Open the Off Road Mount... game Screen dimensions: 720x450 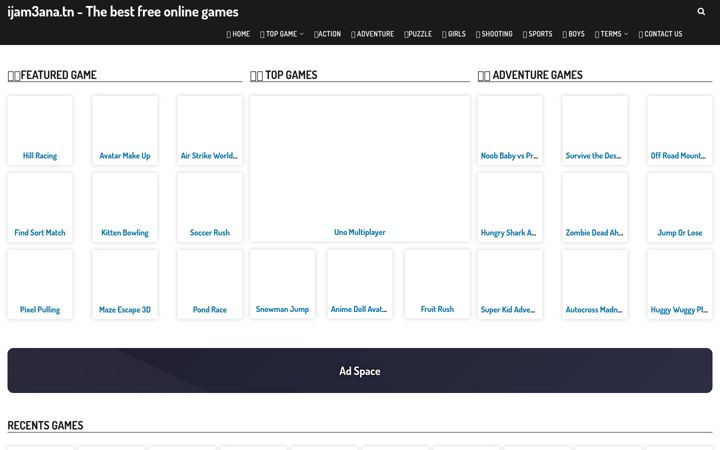click(x=680, y=130)
